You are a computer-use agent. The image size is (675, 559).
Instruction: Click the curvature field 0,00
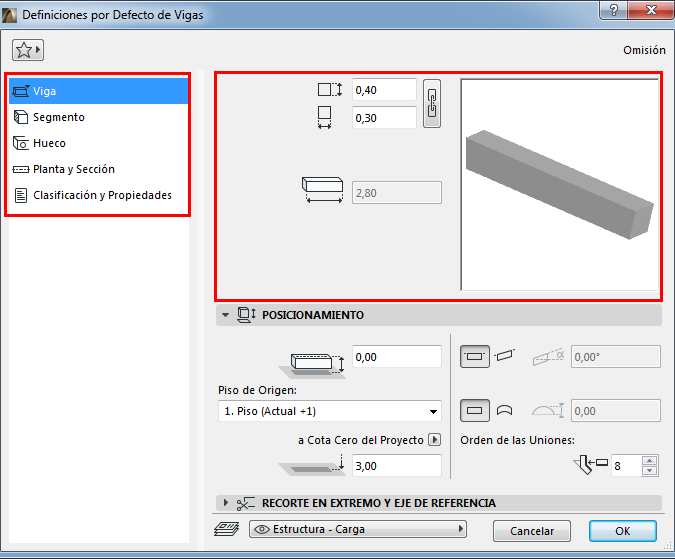[x=616, y=411]
